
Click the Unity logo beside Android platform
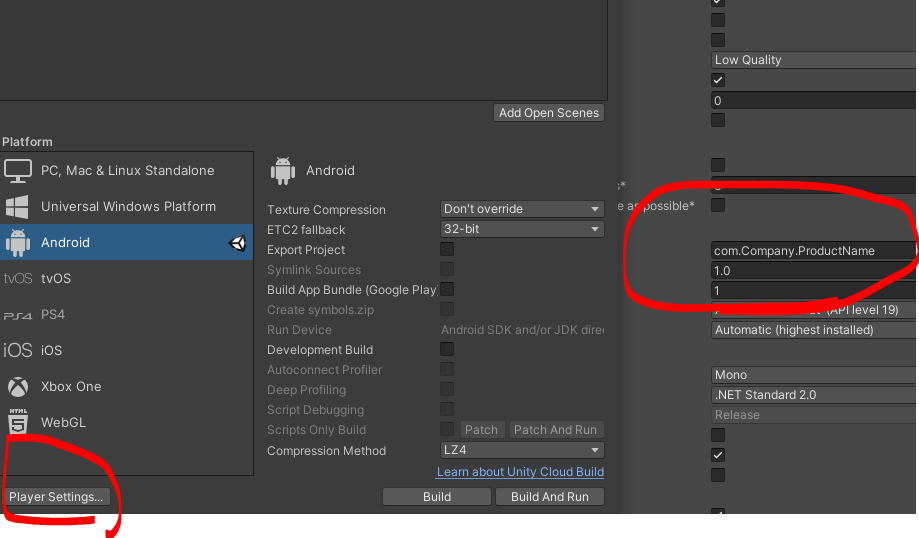(237, 243)
